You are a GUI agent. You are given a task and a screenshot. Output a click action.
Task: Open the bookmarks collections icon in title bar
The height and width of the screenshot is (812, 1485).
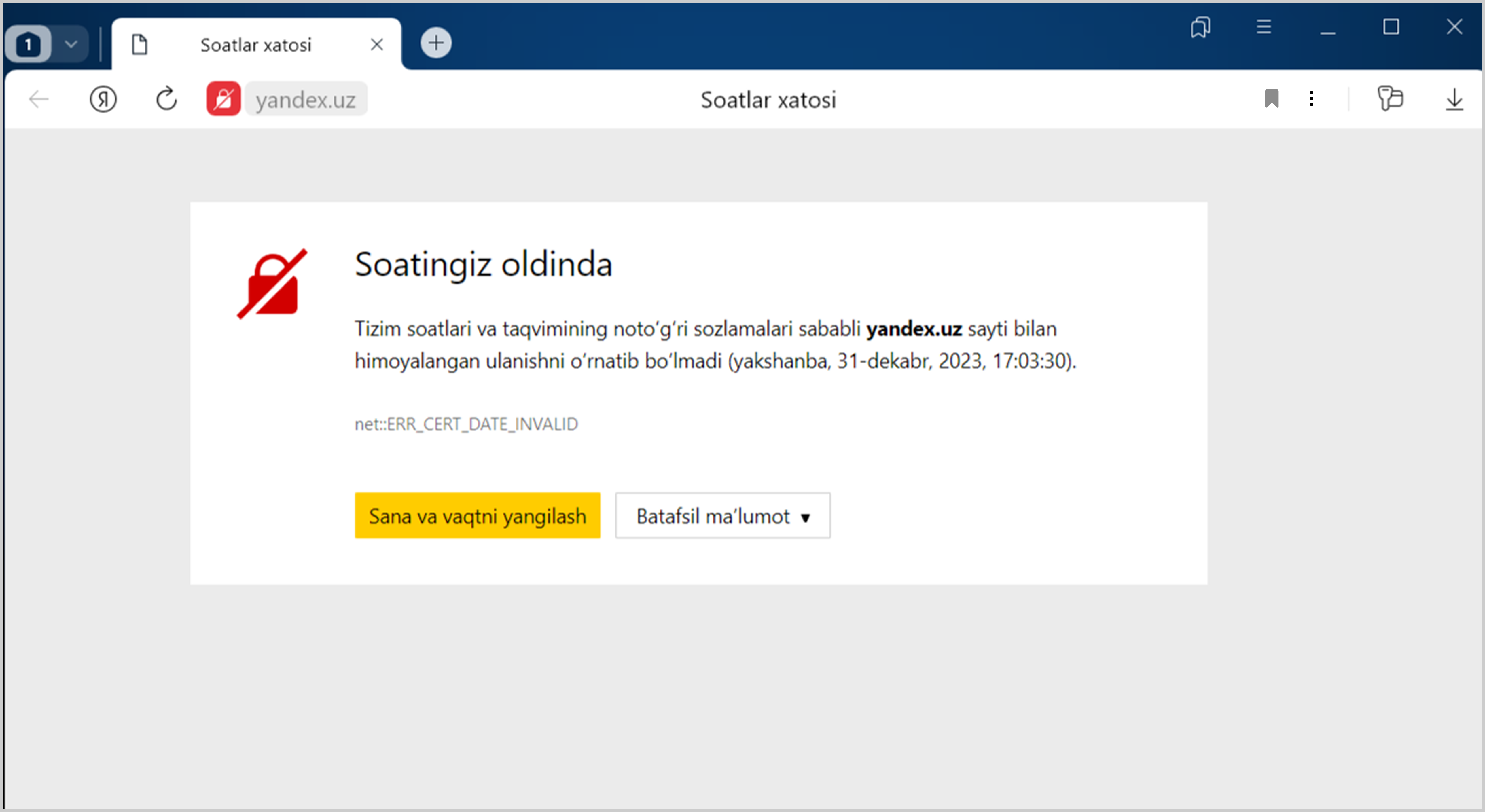click(x=1200, y=27)
